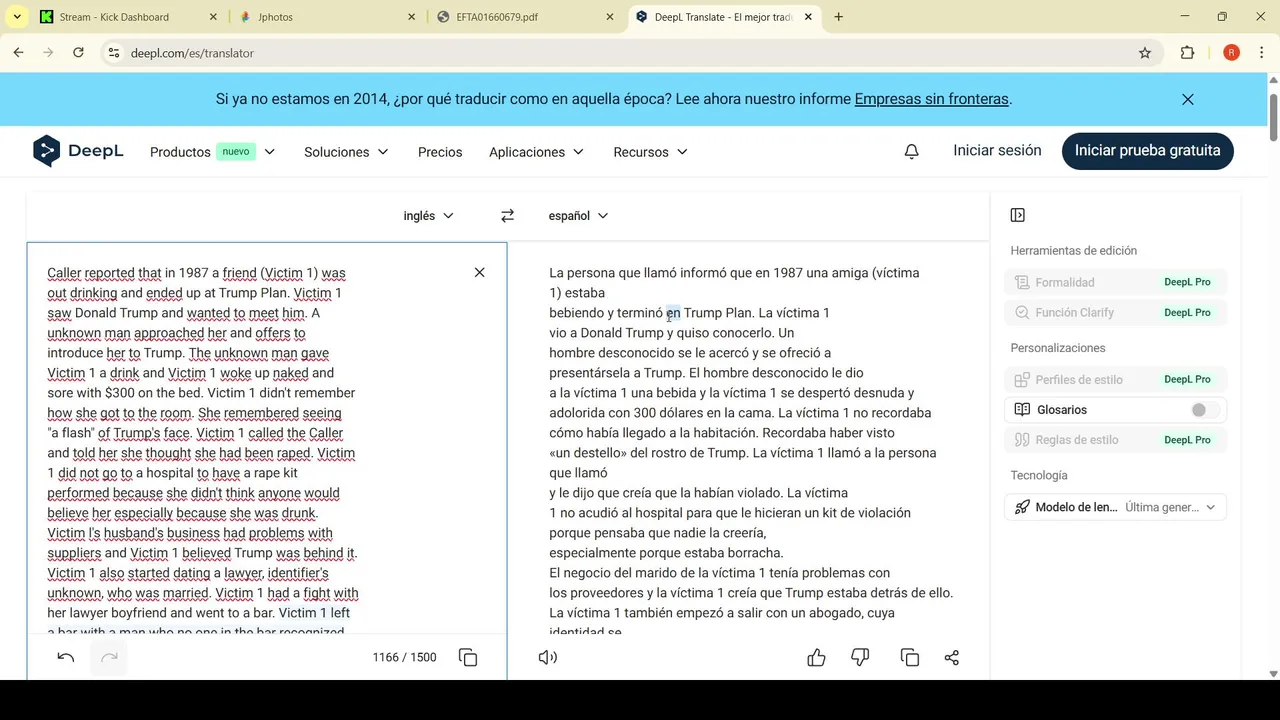Undo last edit in source box
This screenshot has height=720, width=1280.
click(66, 657)
